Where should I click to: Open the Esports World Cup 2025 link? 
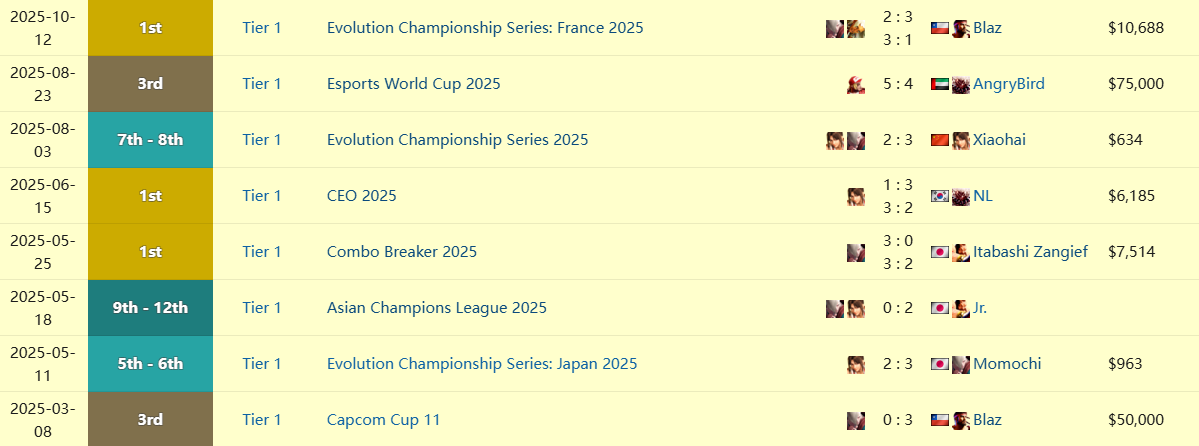[x=413, y=84]
